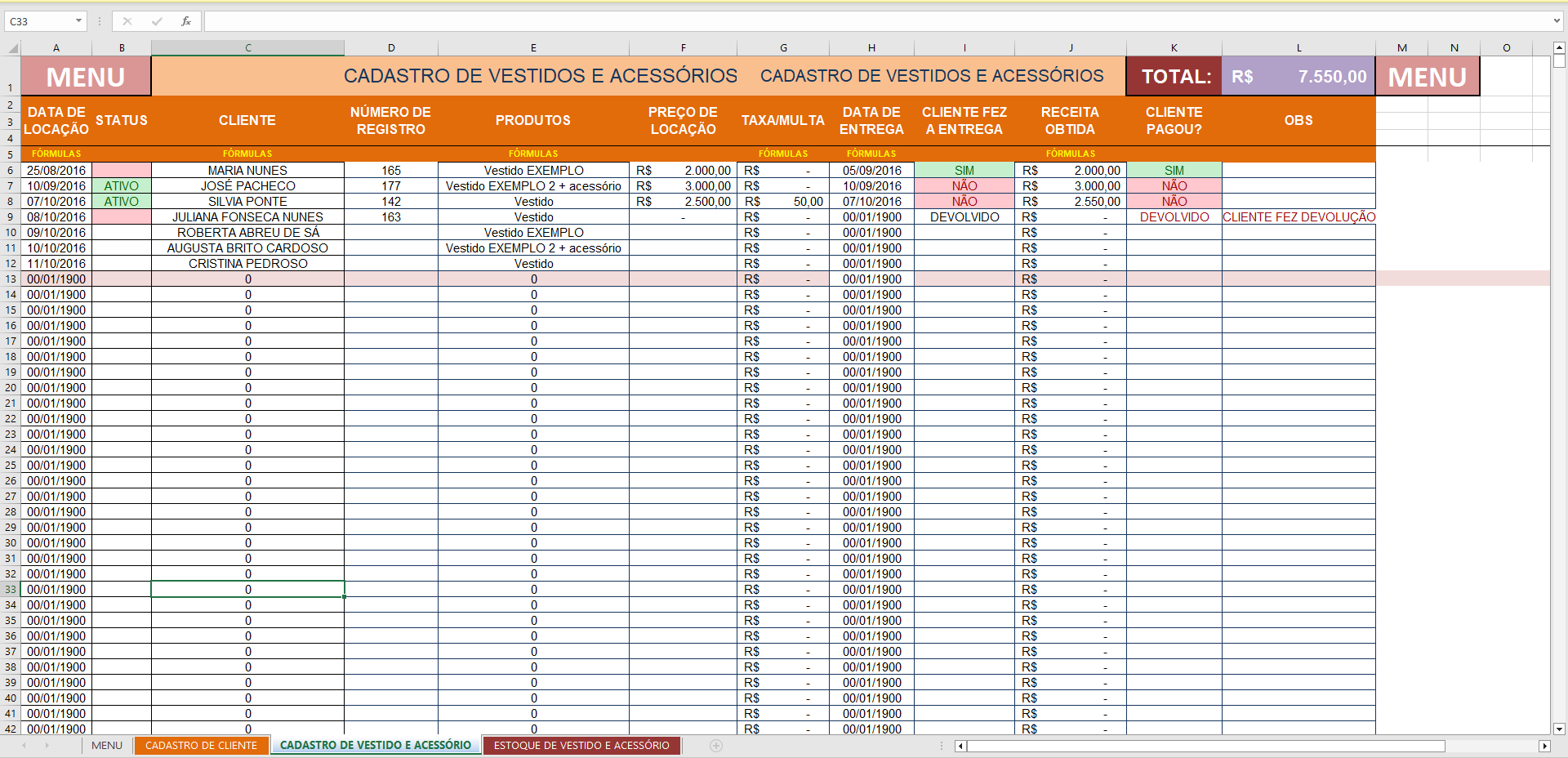Click the Insert Function (fx) icon
Image resolution: width=1568 pixels, height=758 pixels.
pyautogui.click(x=185, y=20)
